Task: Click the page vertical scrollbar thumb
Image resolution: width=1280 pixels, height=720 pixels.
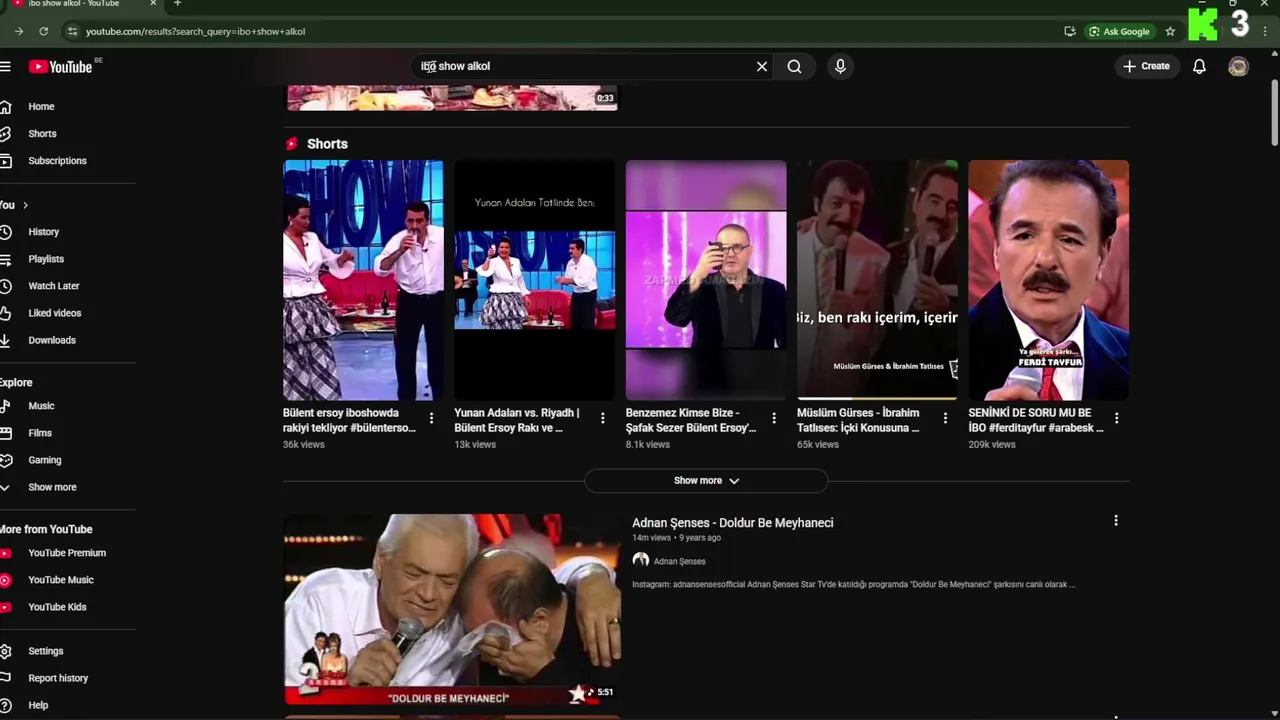Action: (x=1274, y=114)
